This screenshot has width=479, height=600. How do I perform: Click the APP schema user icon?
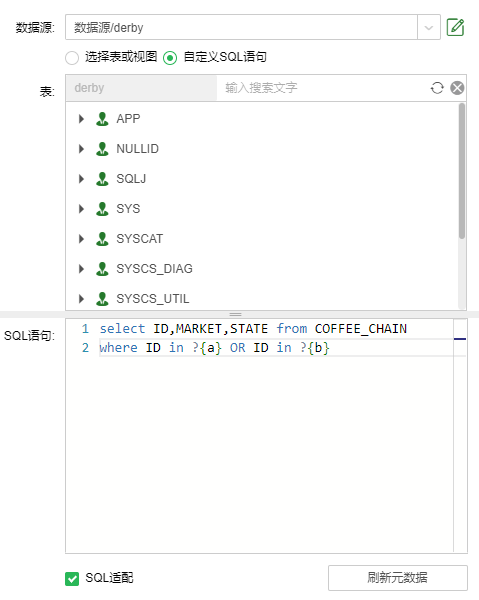(x=102, y=119)
